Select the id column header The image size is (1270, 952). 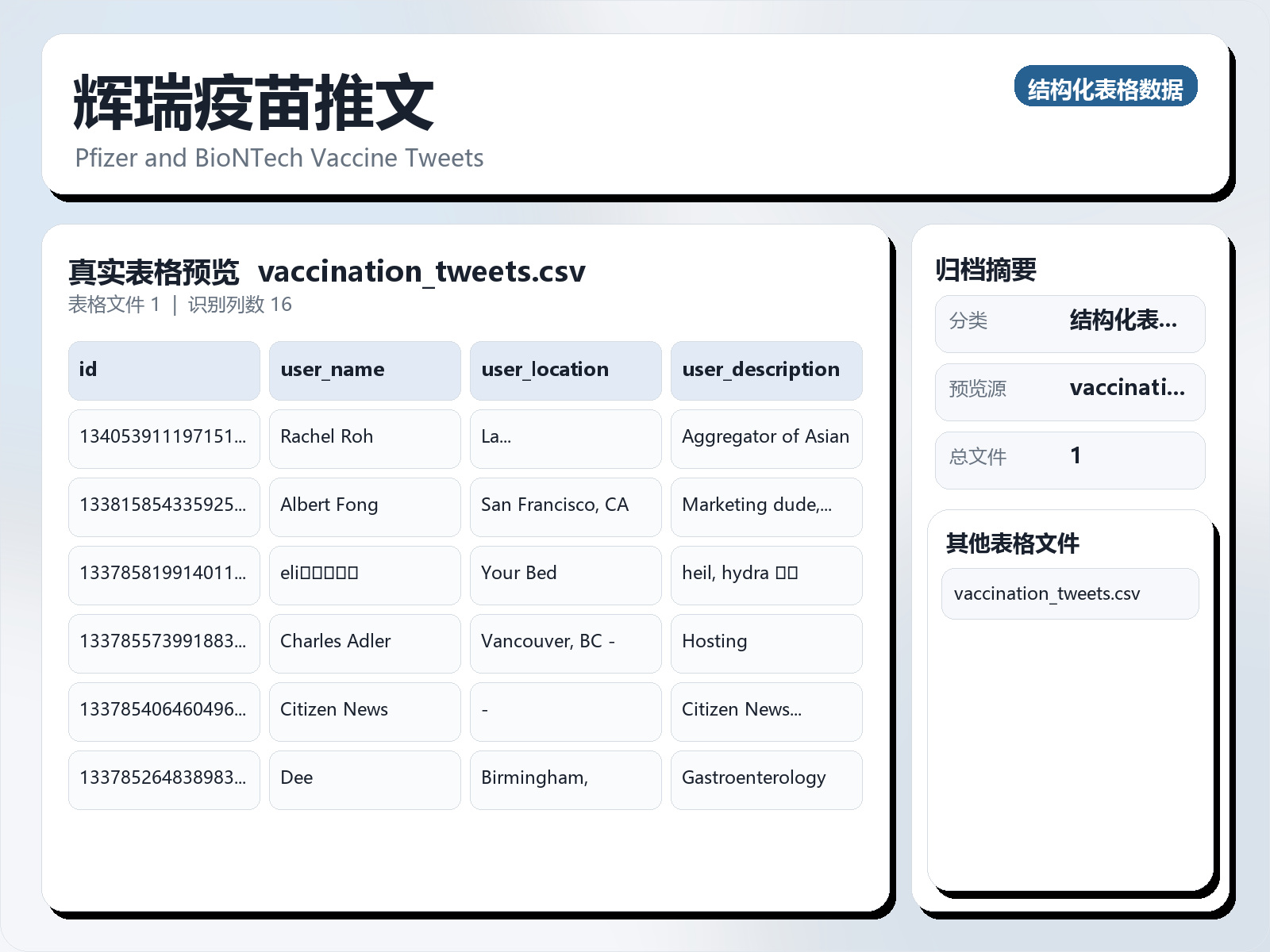pyautogui.click(x=164, y=370)
